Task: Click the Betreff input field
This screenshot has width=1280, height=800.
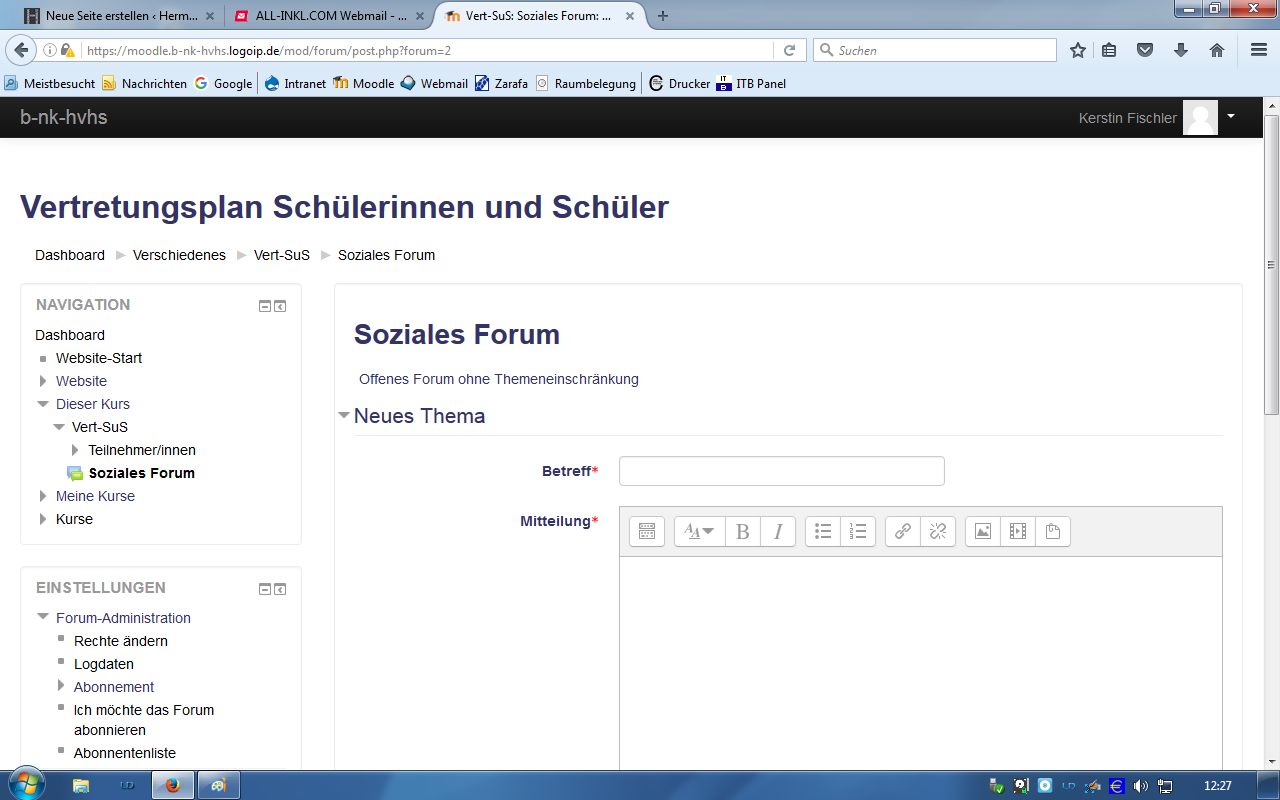Action: [781, 471]
